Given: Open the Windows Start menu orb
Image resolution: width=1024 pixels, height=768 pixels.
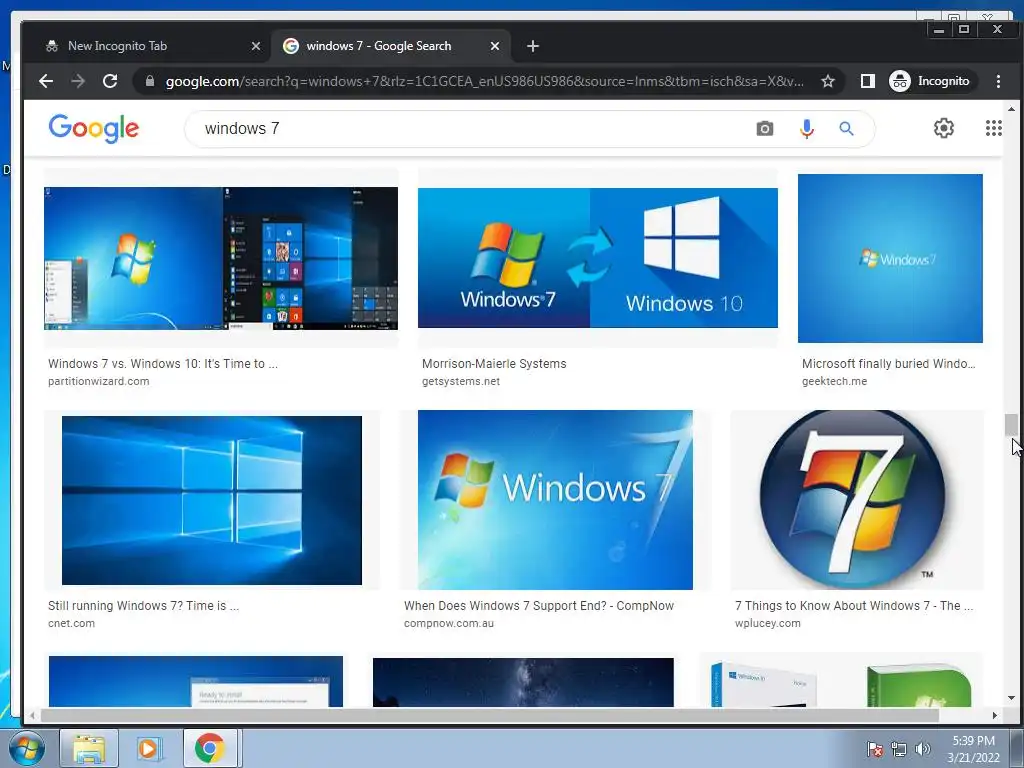Looking at the screenshot, I should coord(26,748).
